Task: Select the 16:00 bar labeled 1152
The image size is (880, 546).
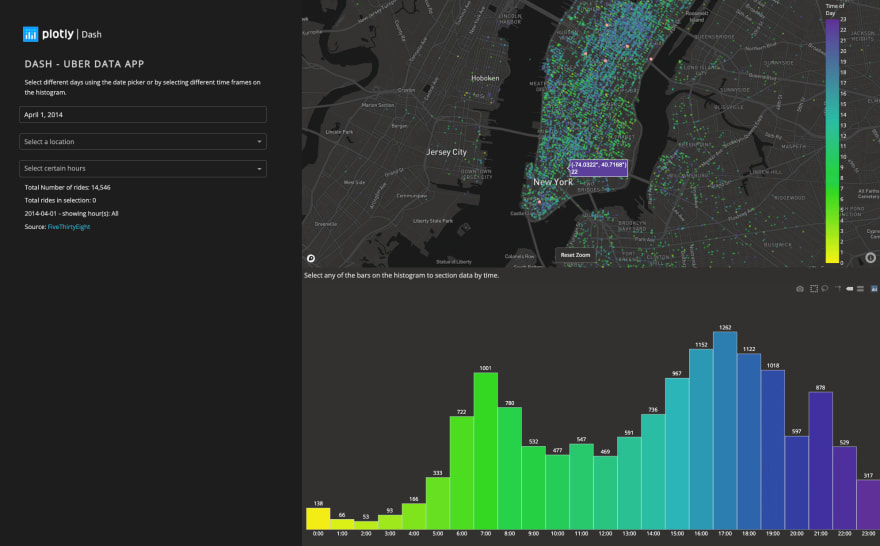Action: [x=701, y=439]
